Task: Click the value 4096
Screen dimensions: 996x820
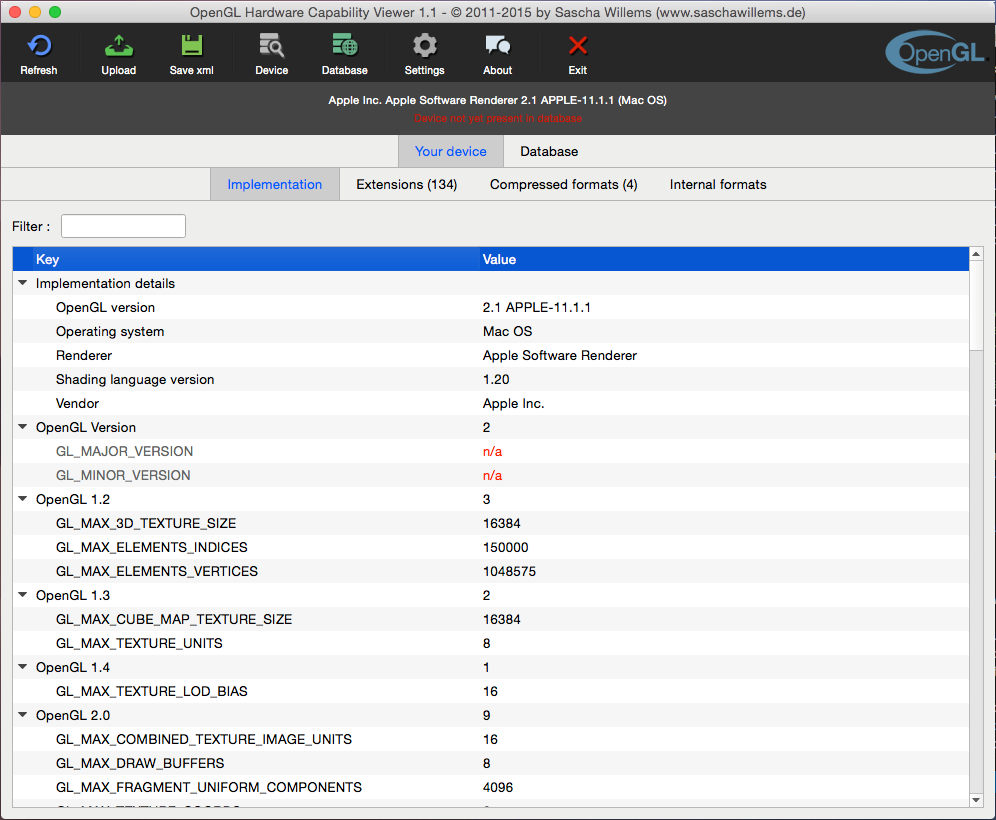Action: 498,788
